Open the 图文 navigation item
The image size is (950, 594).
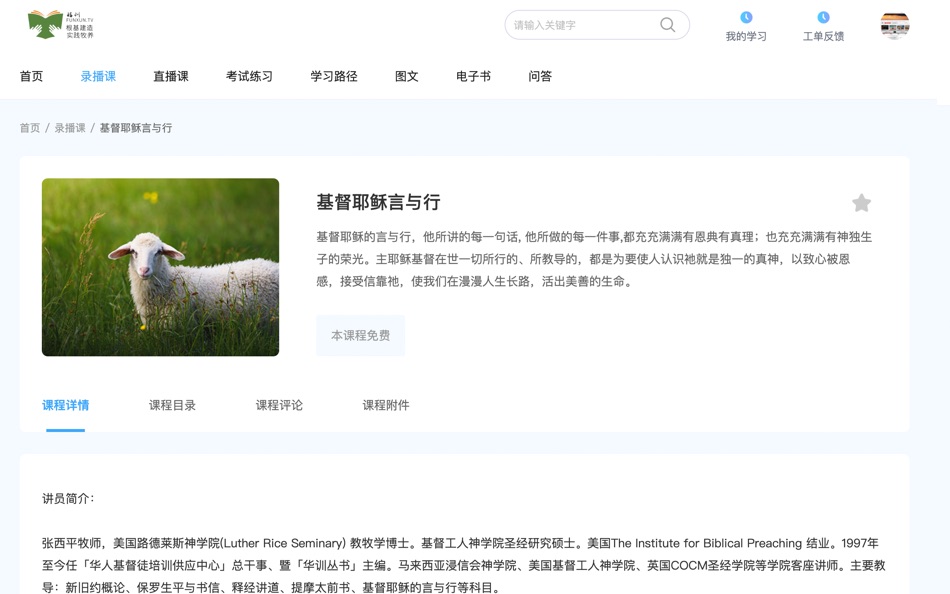(x=406, y=76)
